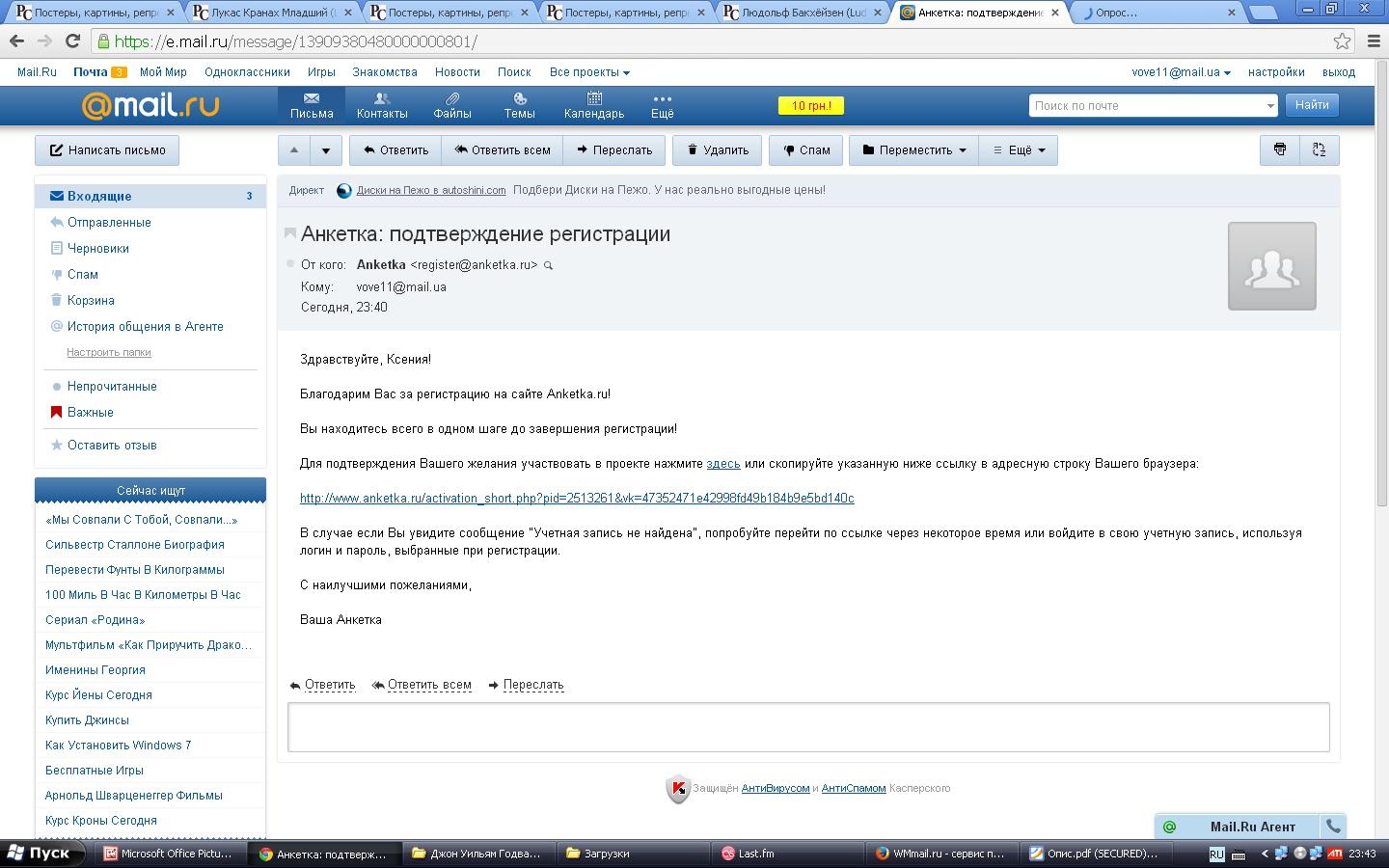
Task: Switch to Лукас Кранах Младший tab
Action: point(273,13)
